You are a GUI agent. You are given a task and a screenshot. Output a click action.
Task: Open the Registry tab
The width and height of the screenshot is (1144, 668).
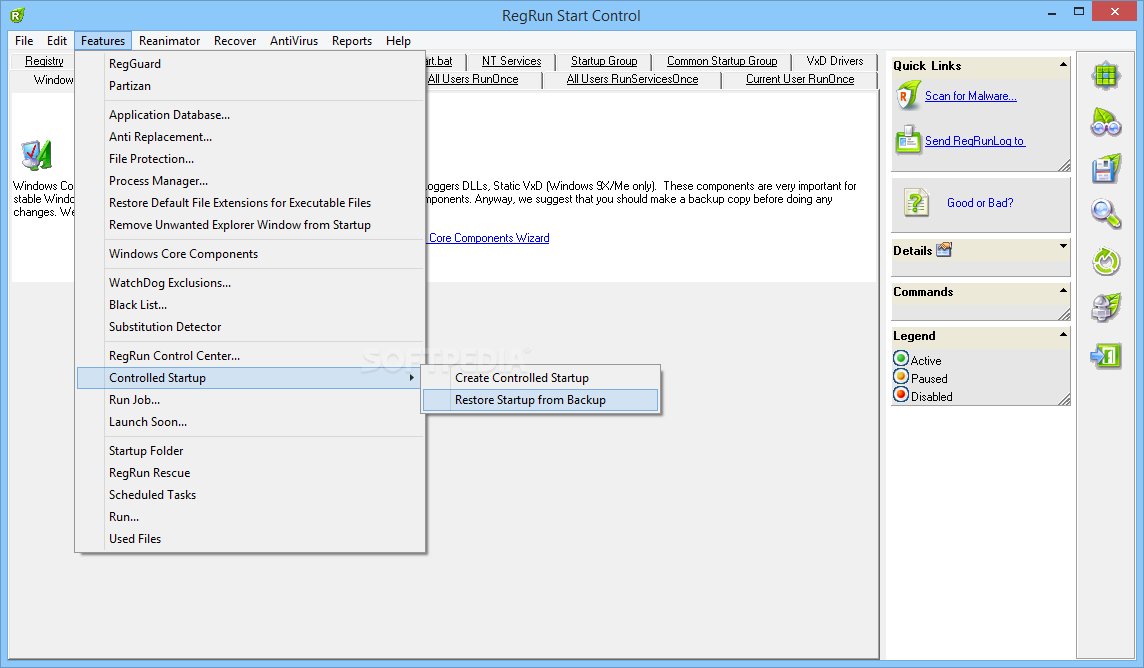44,61
